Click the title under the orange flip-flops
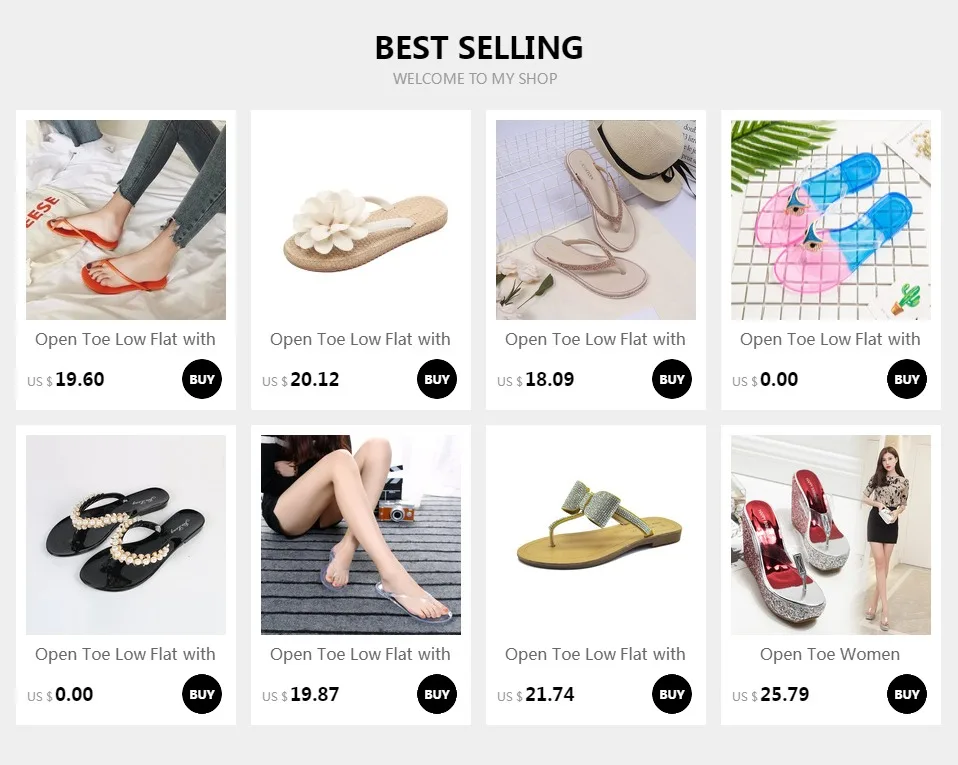958x765 pixels. pyautogui.click(x=125, y=339)
